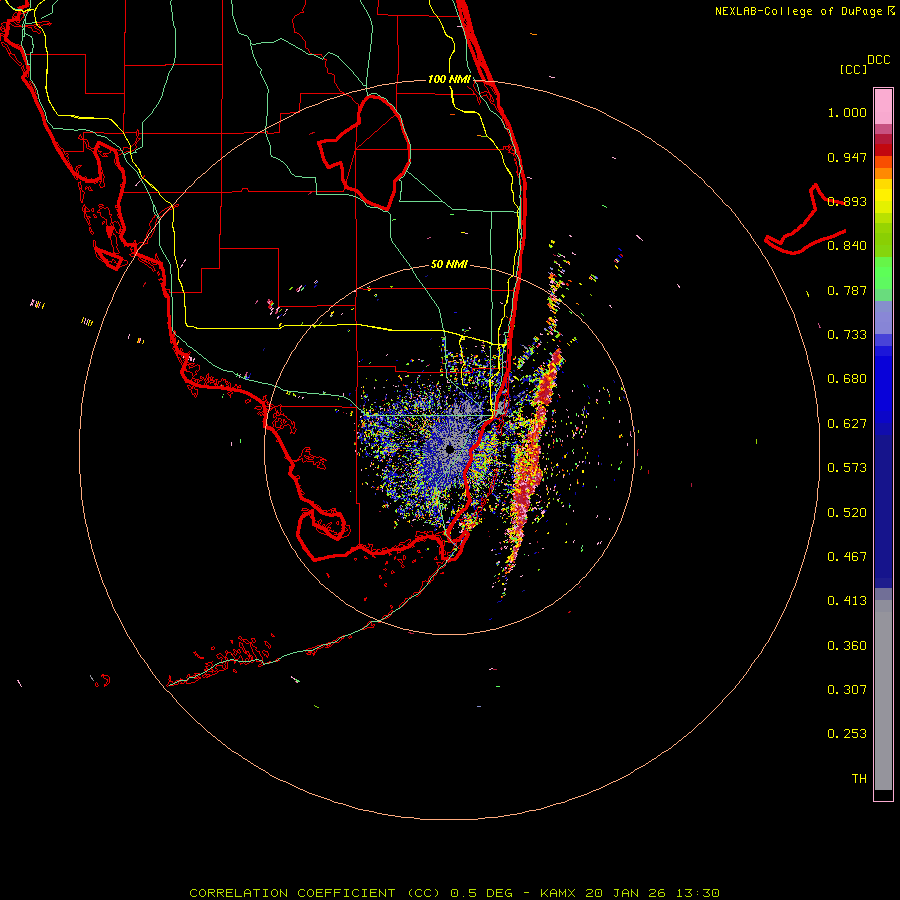Click the 0.733 legend value
Image resolution: width=900 pixels, height=900 pixels.
click(847, 335)
